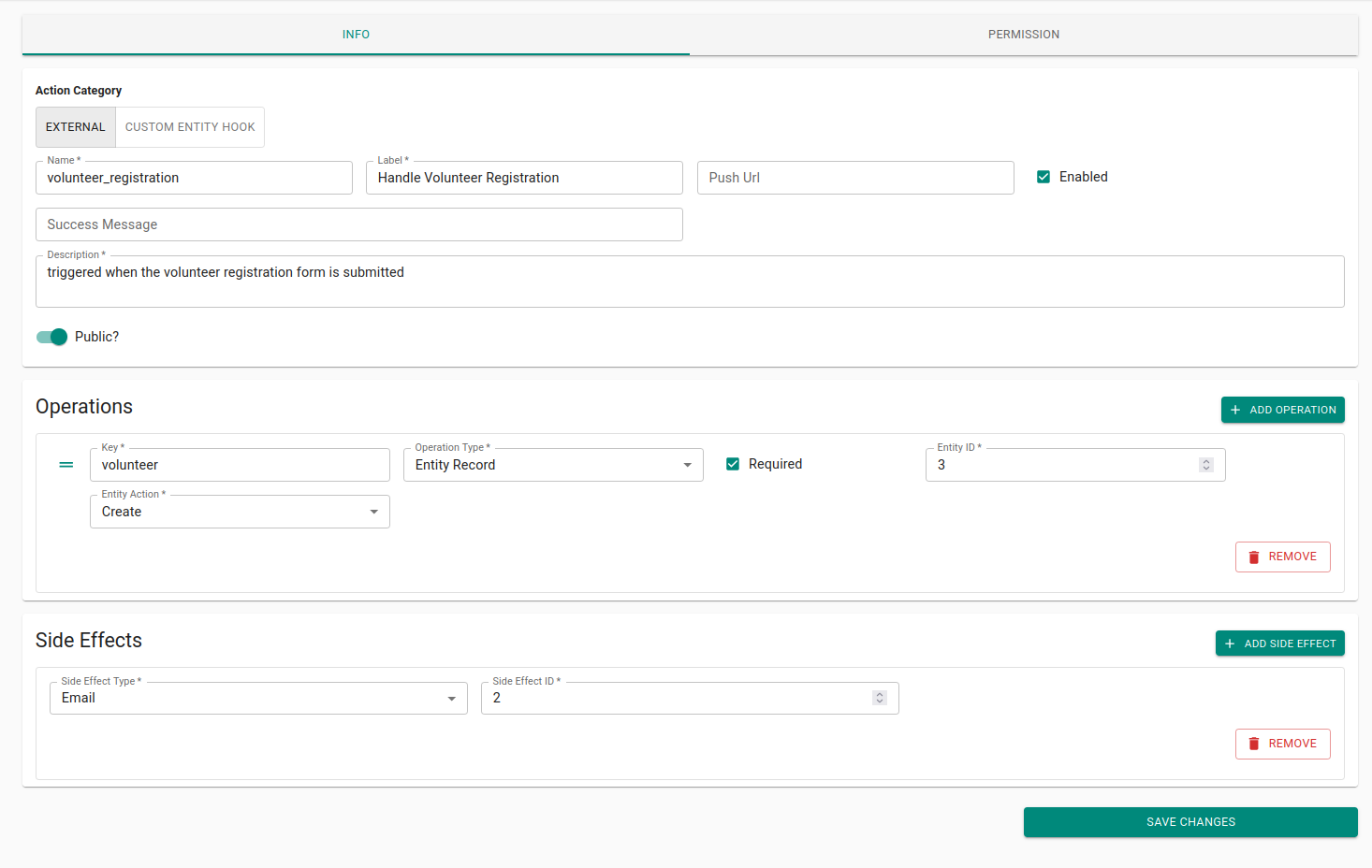Click the Entity ID field
Screen dimensions: 1372x868
point(1075,465)
